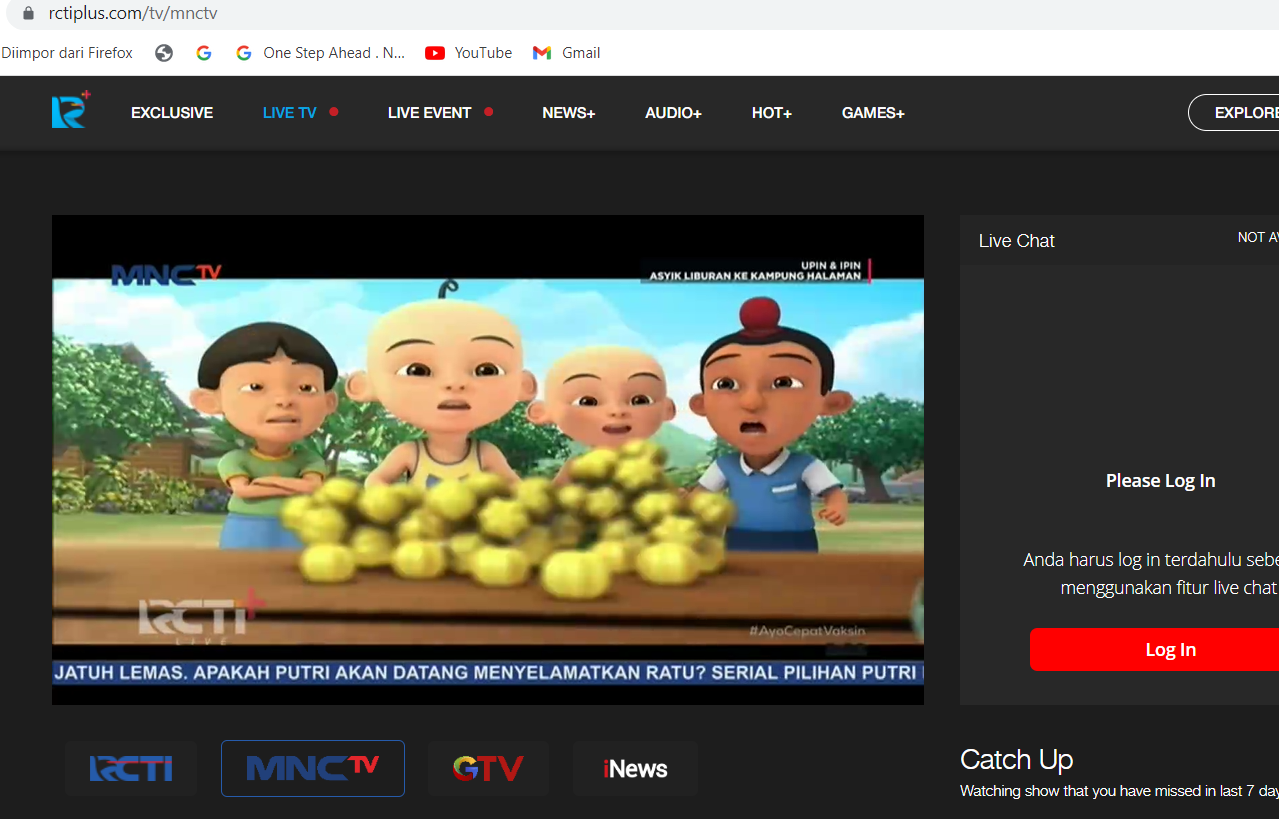
Task: Open the LIVE EVENT section
Action: 429,113
